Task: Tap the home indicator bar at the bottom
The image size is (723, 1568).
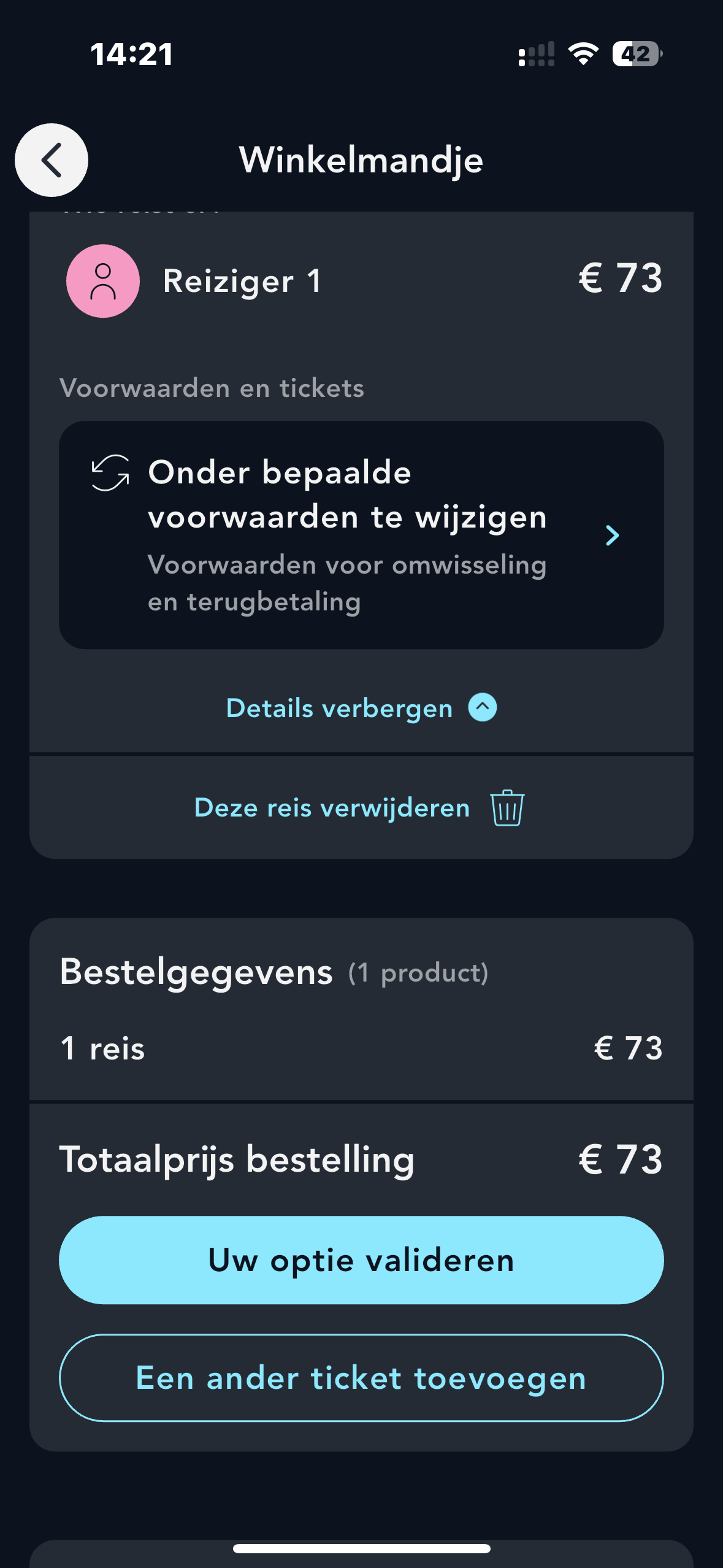Action: tap(361, 1549)
